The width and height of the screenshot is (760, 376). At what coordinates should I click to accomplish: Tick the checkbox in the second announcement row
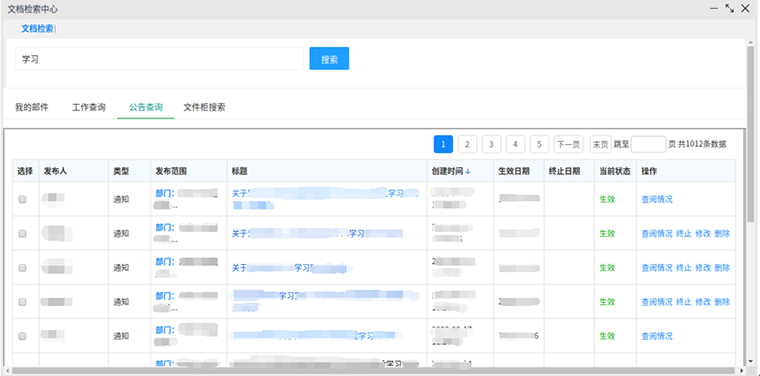(x=22, y=234)
